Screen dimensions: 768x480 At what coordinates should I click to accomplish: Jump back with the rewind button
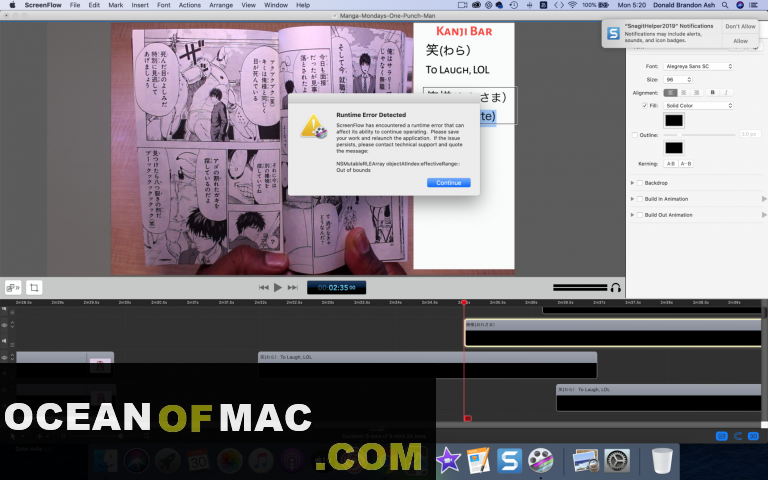coord(264,288)
